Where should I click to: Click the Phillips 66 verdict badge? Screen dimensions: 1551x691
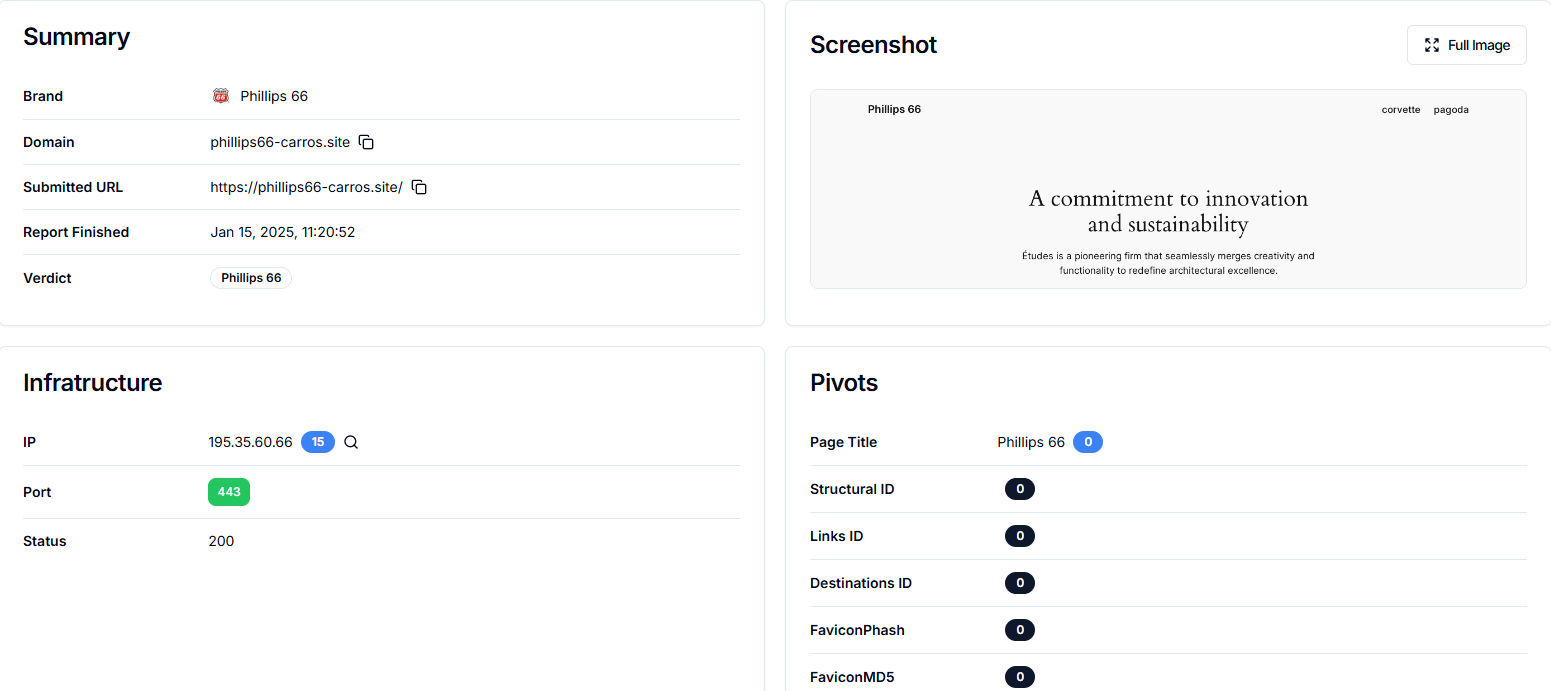coord(251,278)
